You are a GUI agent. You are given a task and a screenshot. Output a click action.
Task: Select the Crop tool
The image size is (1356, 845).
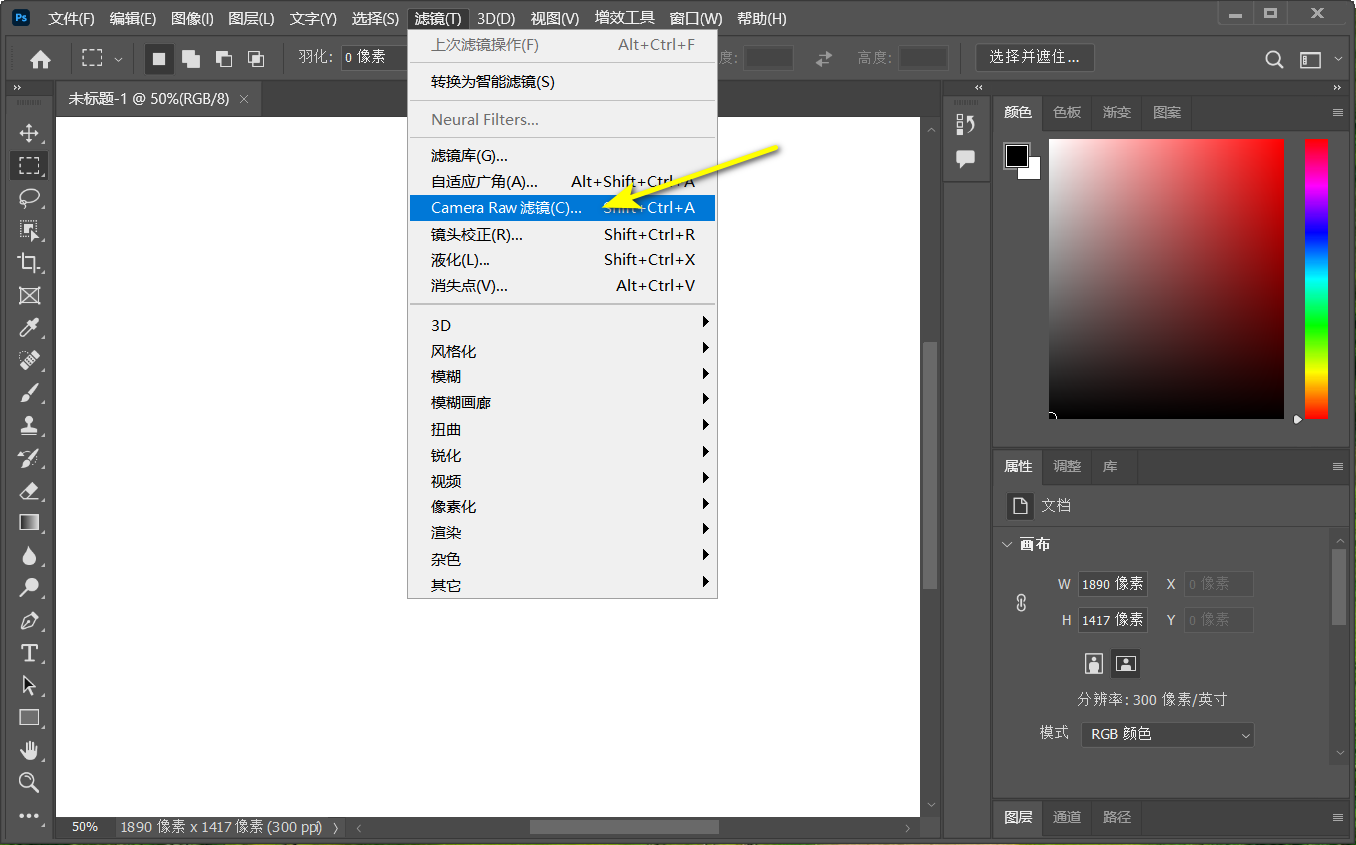[29, 263]
